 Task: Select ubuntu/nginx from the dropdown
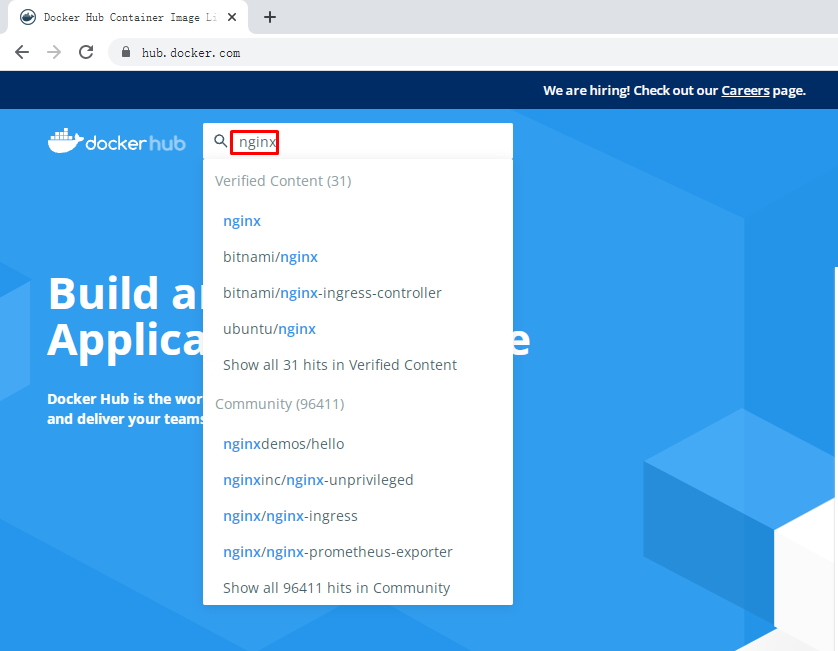click(269, 329)
